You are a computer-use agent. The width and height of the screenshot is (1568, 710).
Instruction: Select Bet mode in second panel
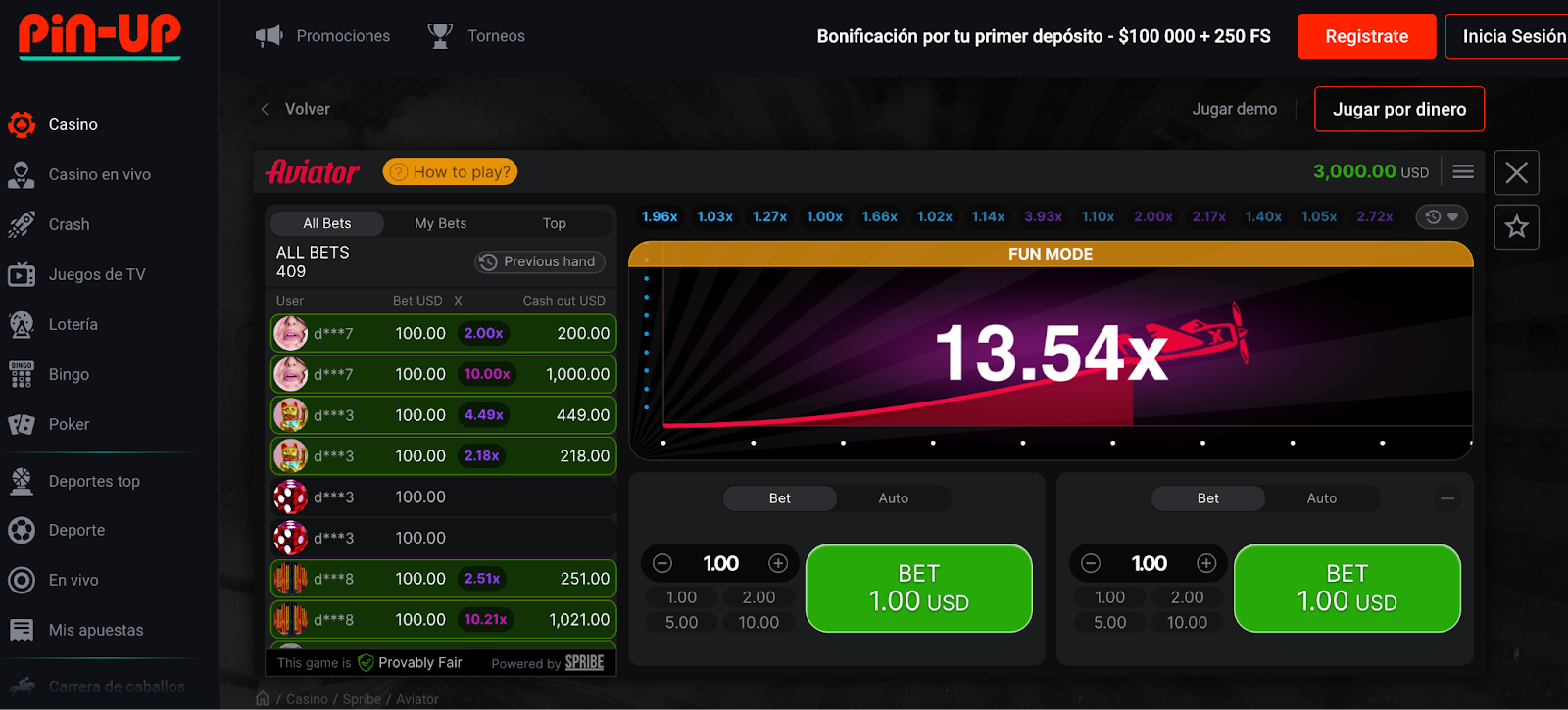[x=1208, y=498]
